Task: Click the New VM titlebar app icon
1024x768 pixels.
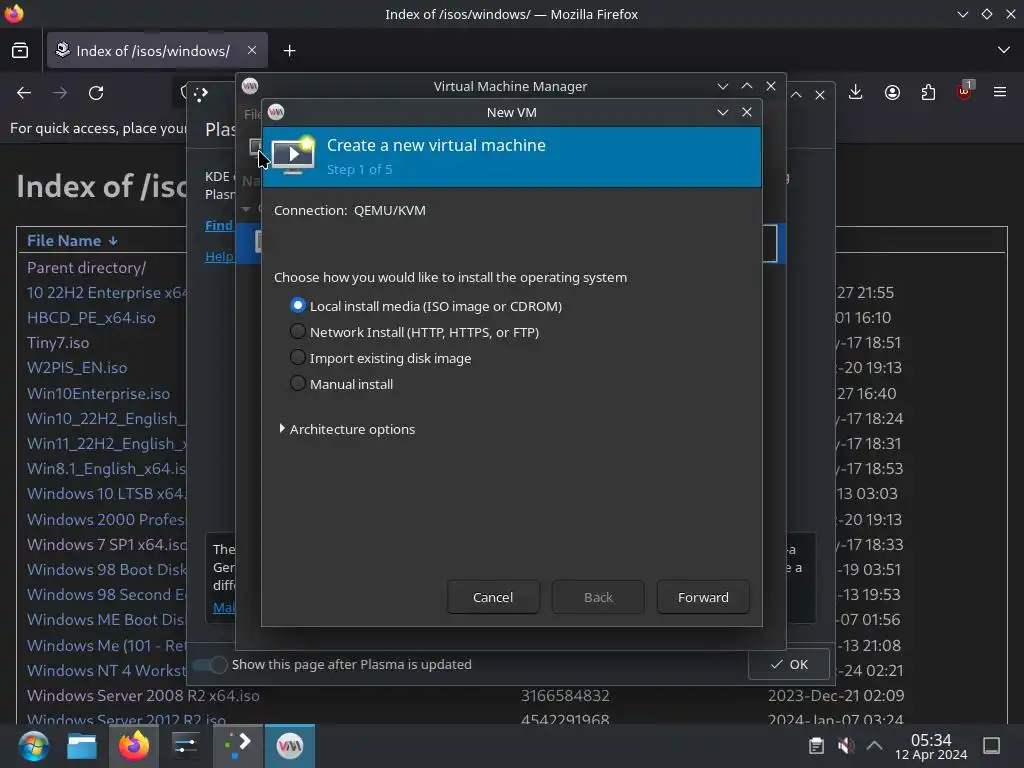Action: (x=276, y=112)
